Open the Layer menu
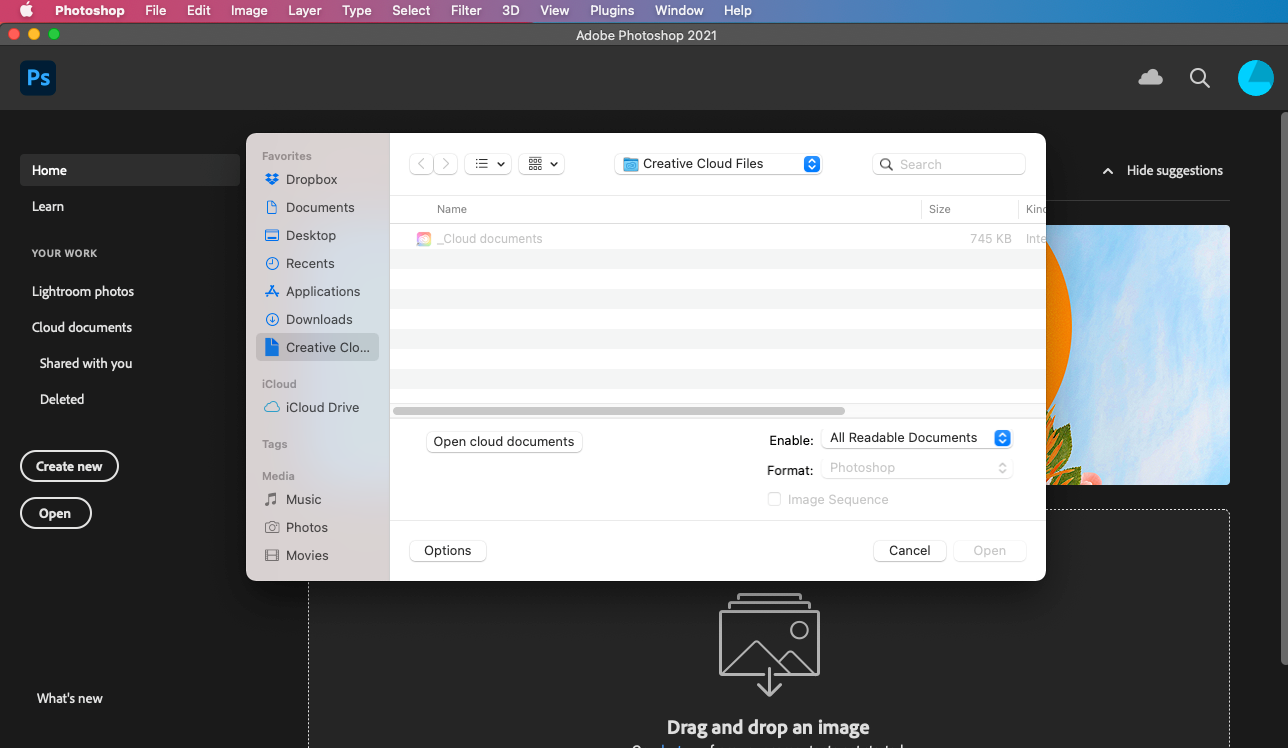This screenshot has height=748, width=1288. click(x=305, y=10)
